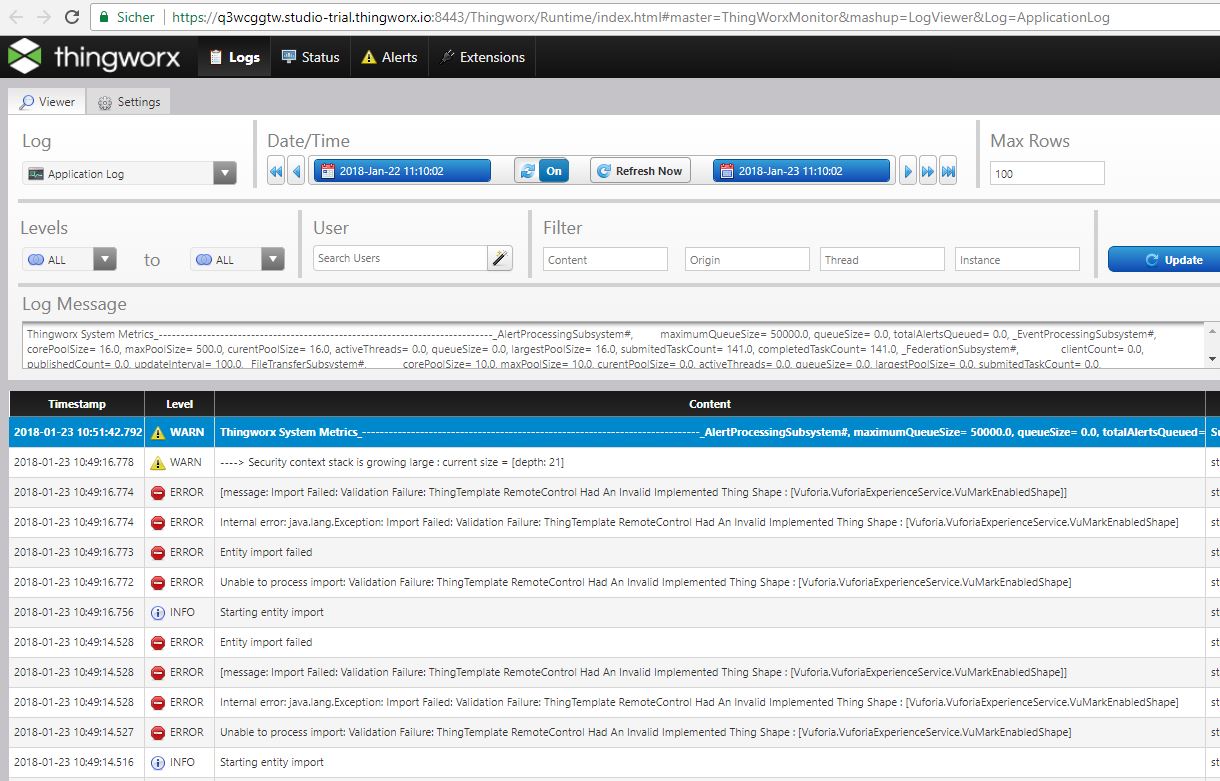Jump to the latest date range

click(949, 171)
